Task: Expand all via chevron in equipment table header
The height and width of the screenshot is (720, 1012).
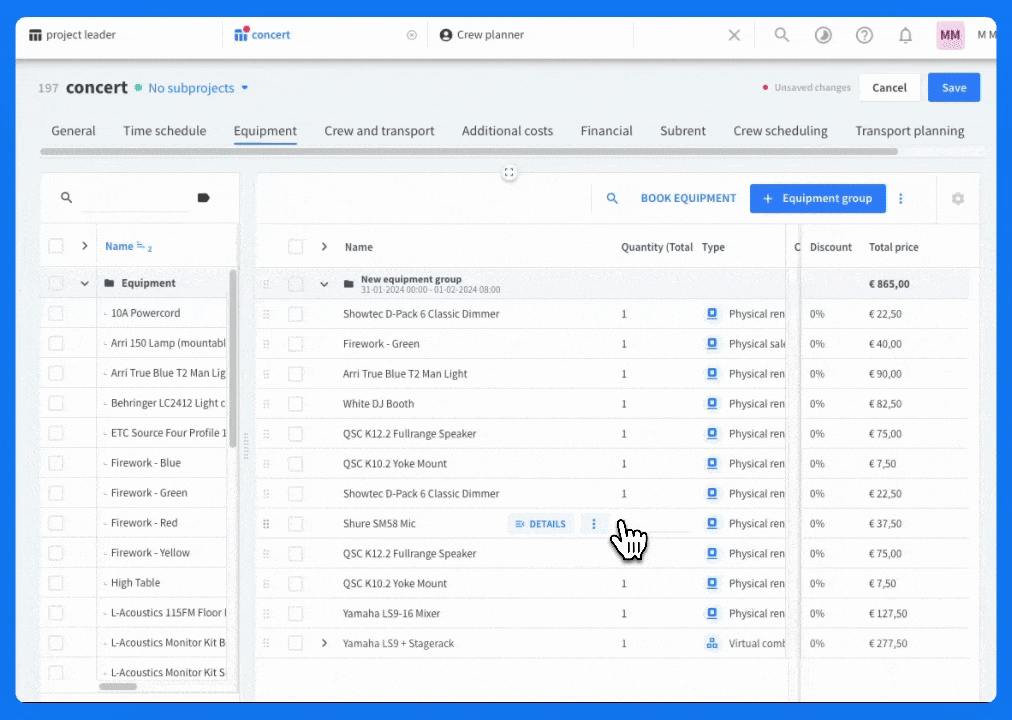Action: 324,246
